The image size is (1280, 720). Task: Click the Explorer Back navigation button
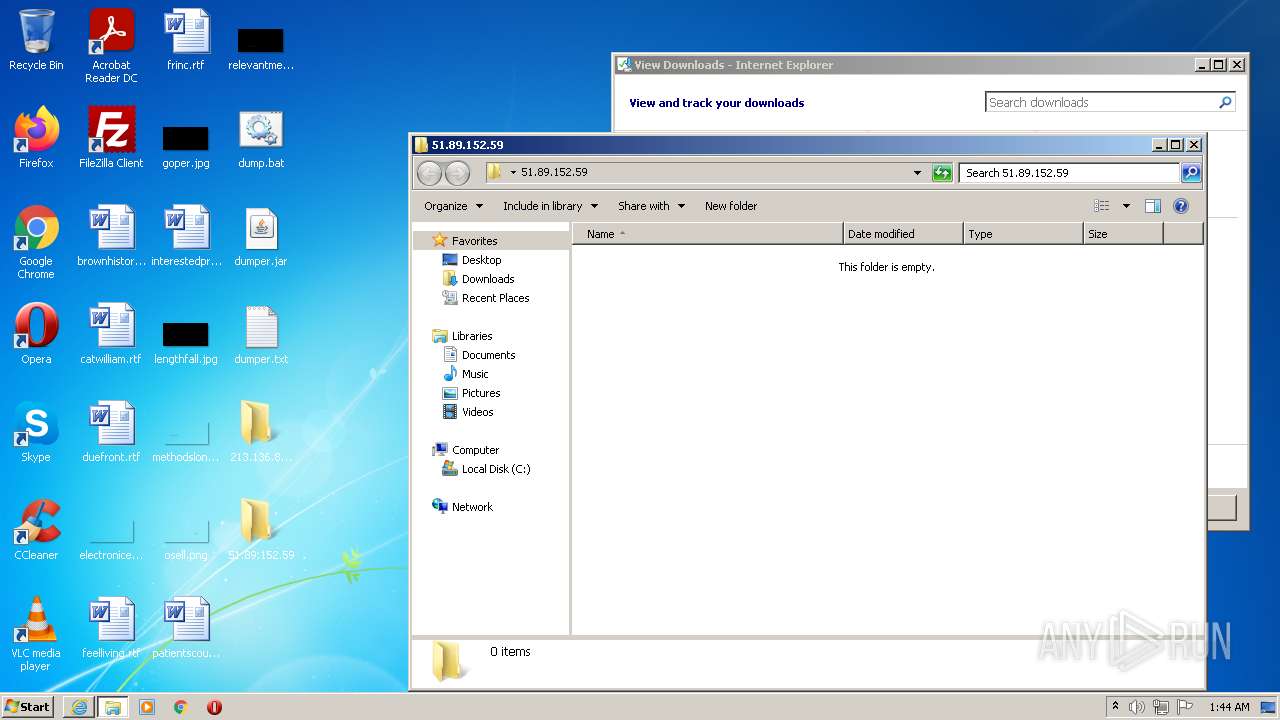click(429, 173)
